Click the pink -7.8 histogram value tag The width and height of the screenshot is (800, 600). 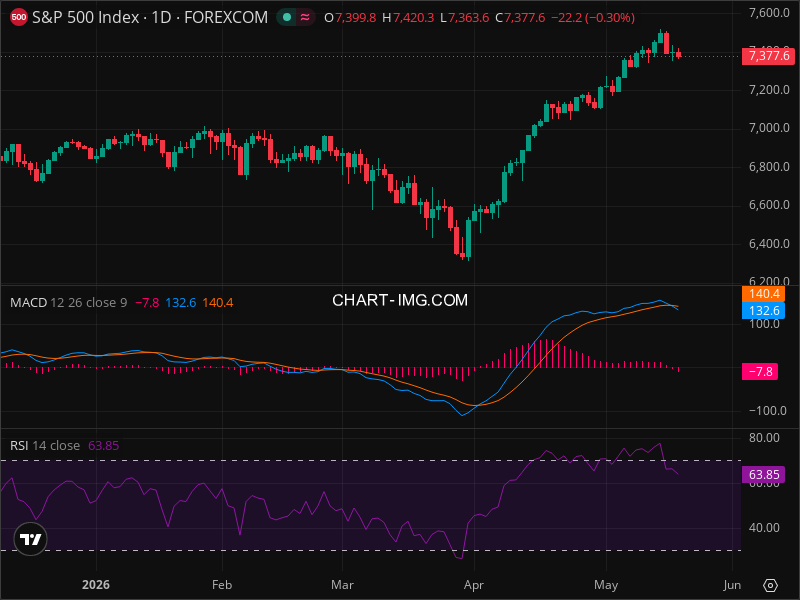click(x=760, y=371)
